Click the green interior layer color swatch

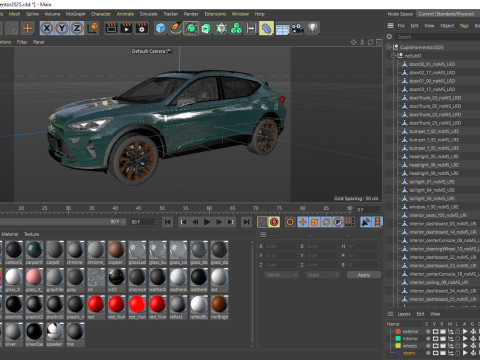(x=398, y=339)
